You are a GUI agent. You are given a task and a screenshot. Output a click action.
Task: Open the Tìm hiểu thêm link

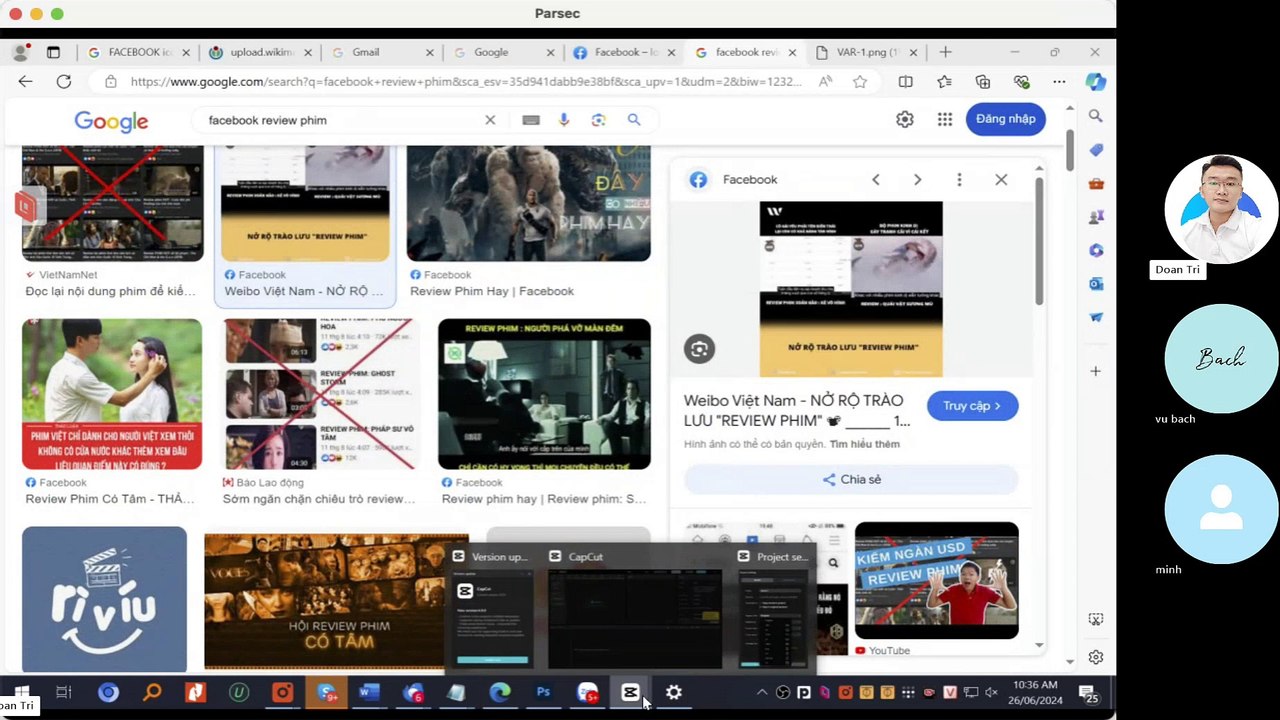865,444
